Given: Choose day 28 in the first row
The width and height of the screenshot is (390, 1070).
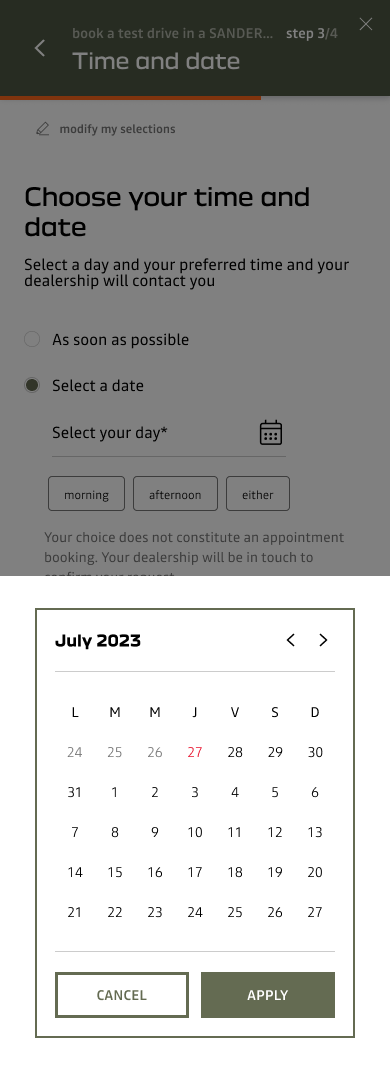Looking at the screenshot, I should click(235, 752).
